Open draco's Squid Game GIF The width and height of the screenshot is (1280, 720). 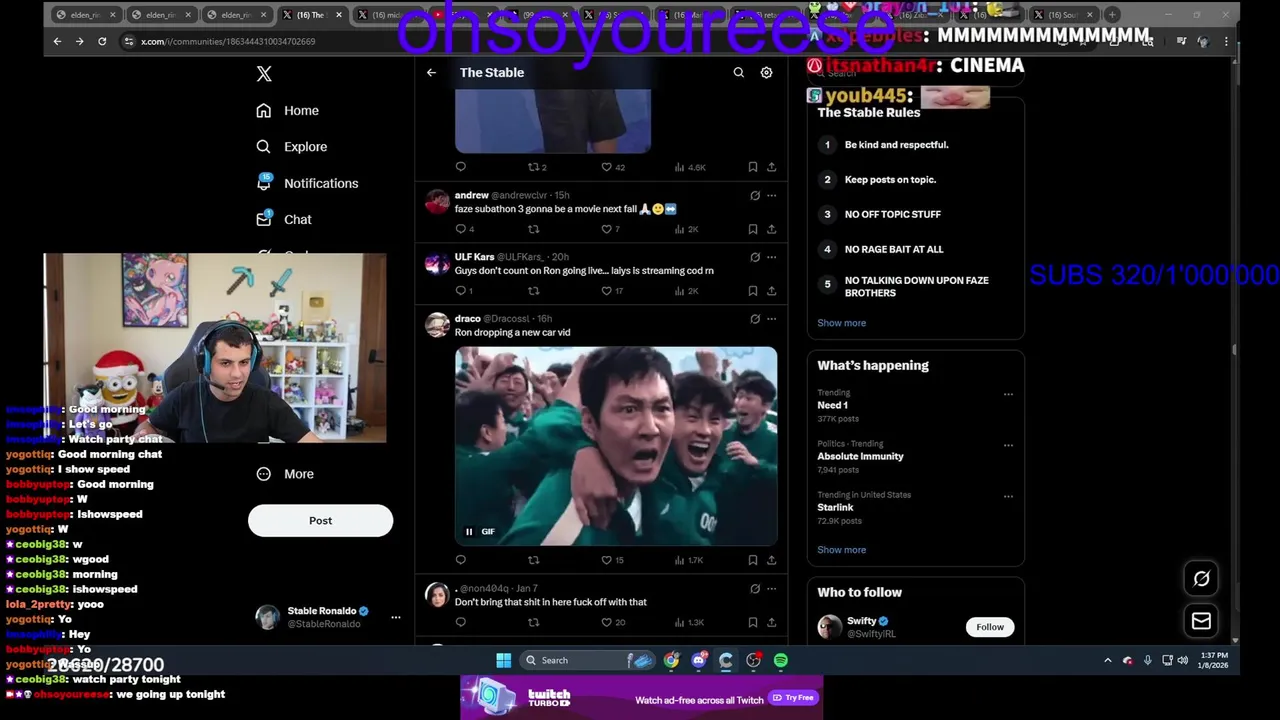pyautogui.click(x=616, y=446)
